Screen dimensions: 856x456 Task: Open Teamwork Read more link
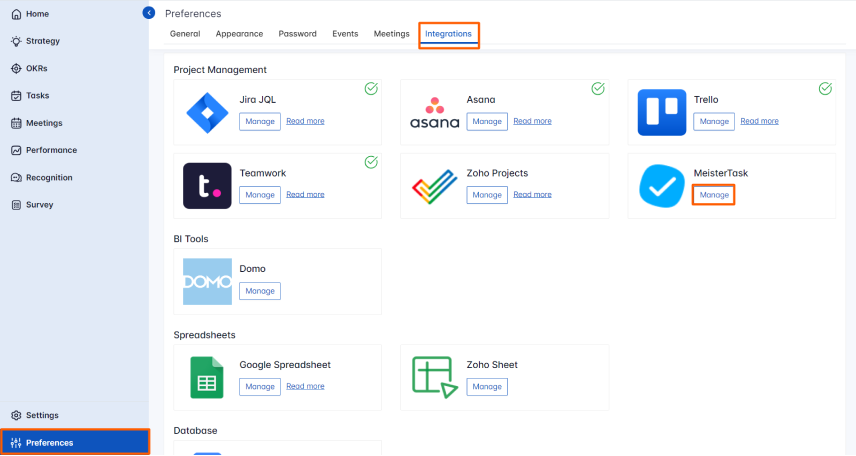tap(305, 194)
